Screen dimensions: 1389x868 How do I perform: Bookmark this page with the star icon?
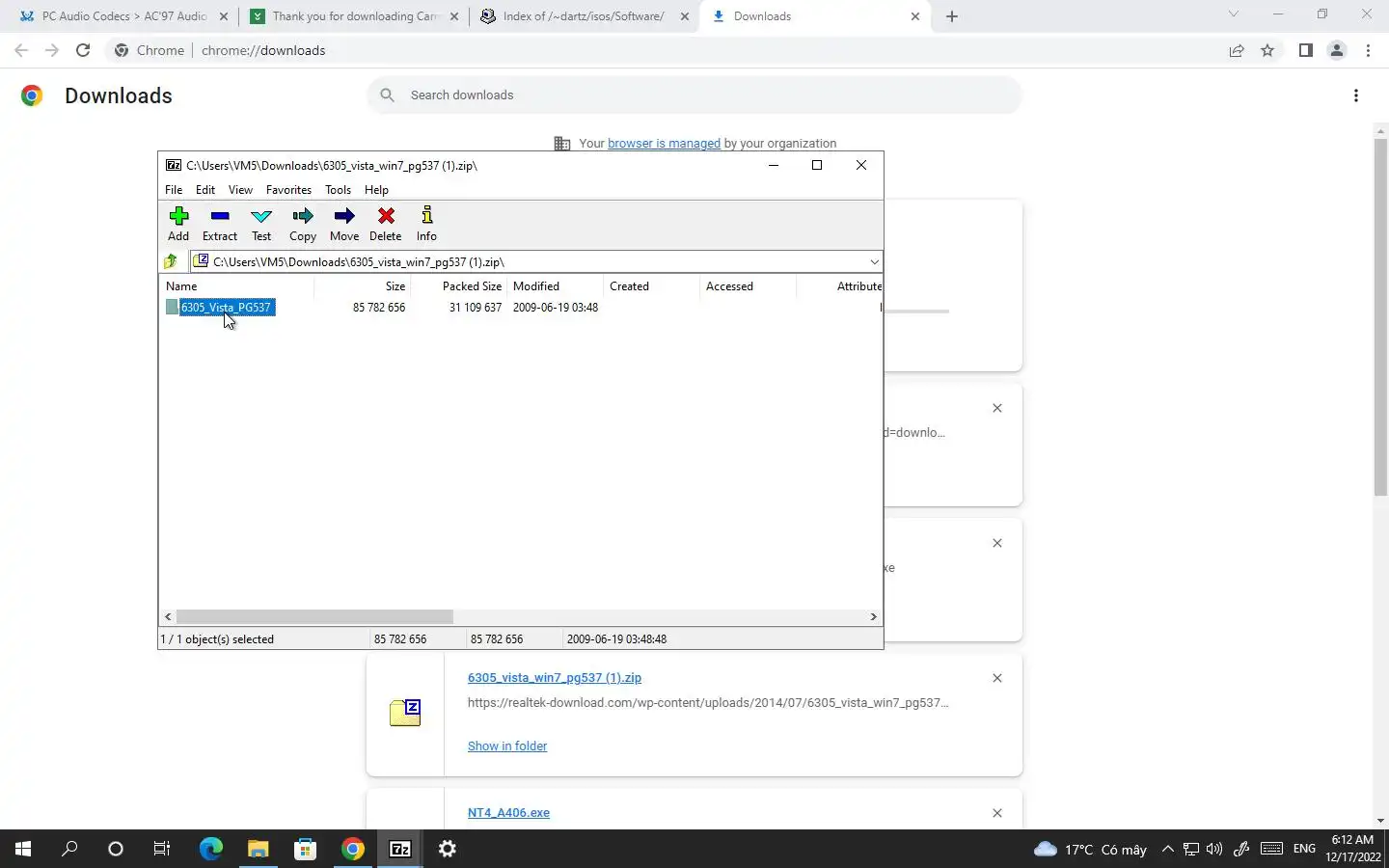coord(1267,50)
